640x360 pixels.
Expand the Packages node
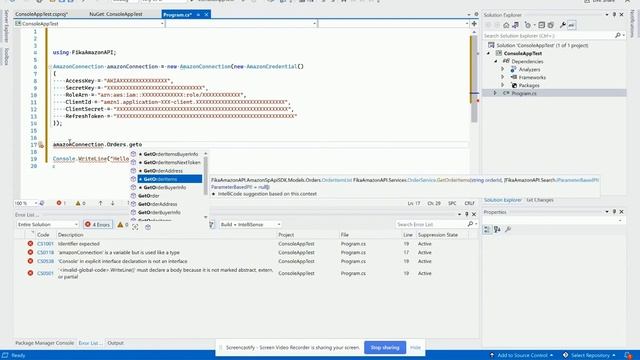click(x=503, y=85)
